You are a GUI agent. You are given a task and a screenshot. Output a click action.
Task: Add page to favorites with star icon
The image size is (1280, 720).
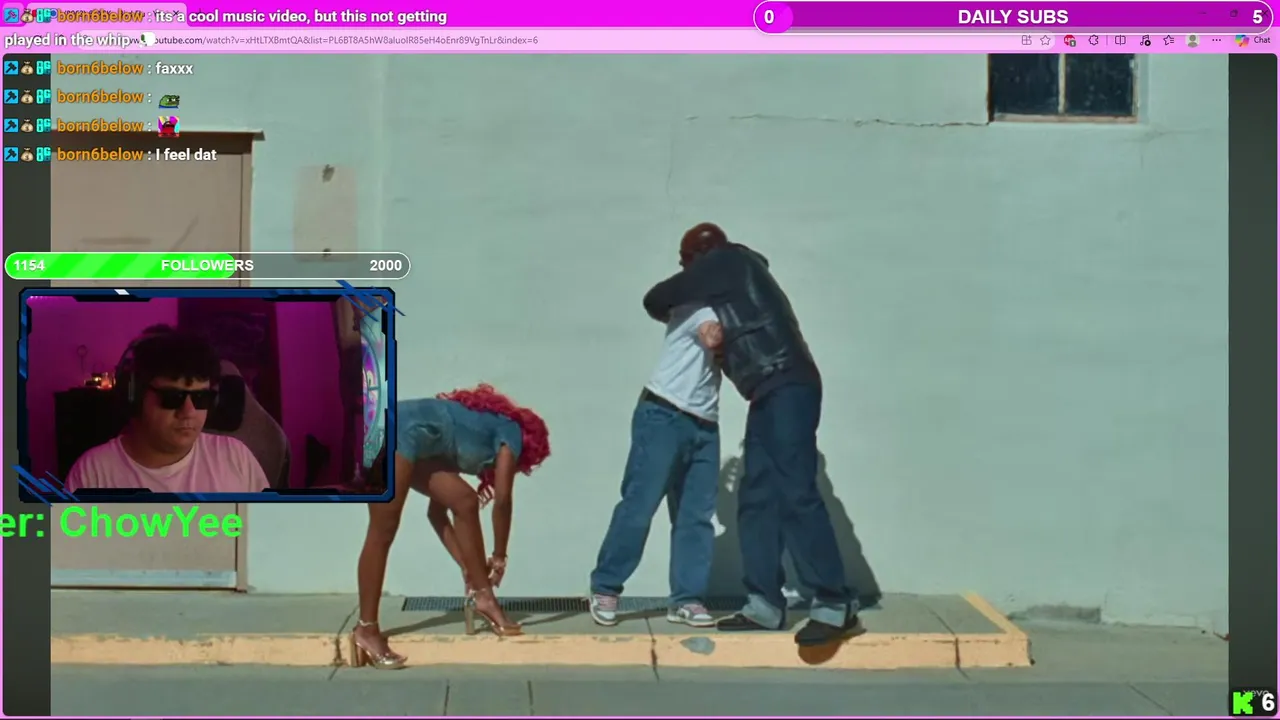(x=1045, y=40)
